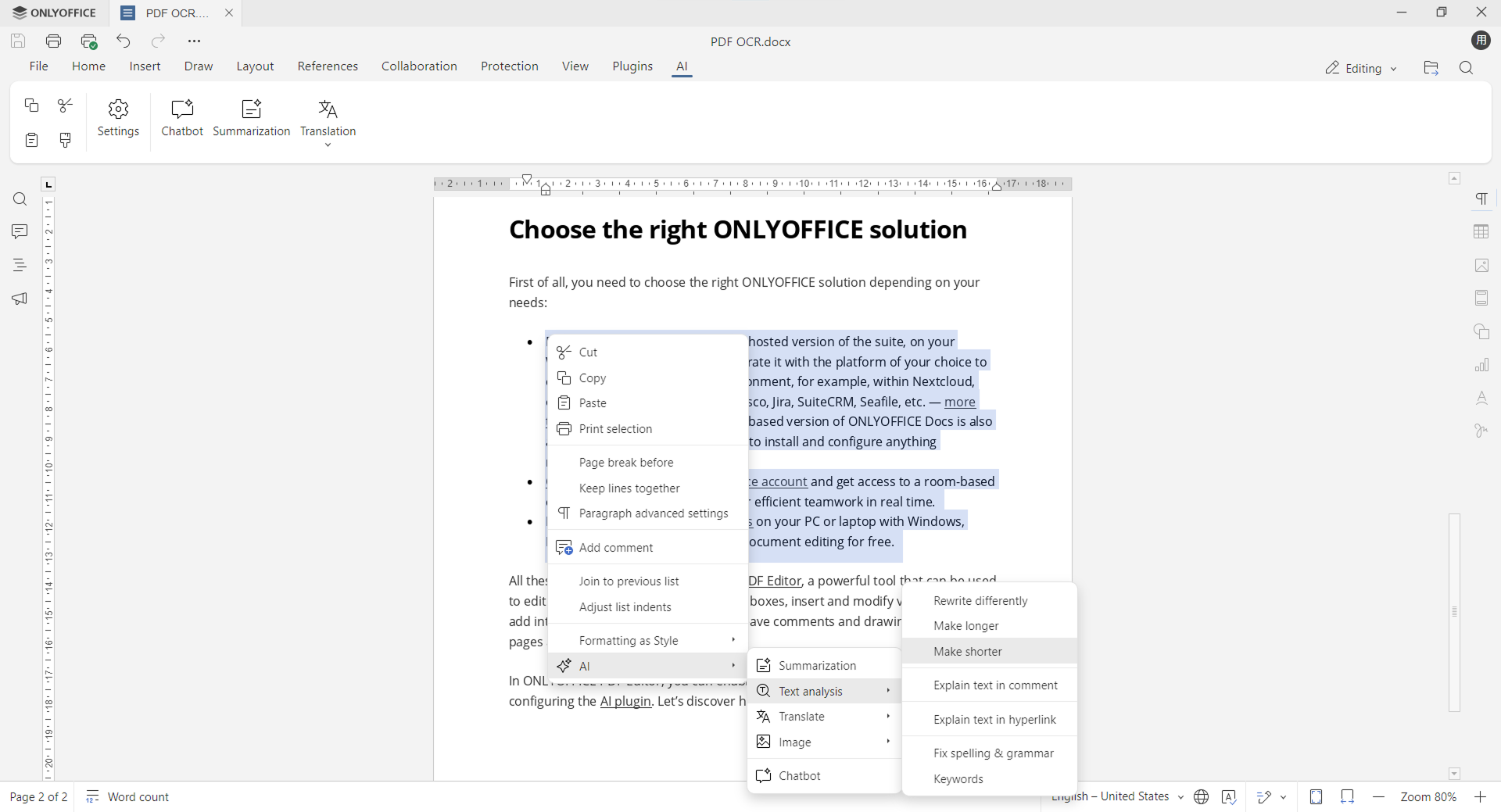
Task: Open the three-dots more options button
Action: tap(194, 41)
